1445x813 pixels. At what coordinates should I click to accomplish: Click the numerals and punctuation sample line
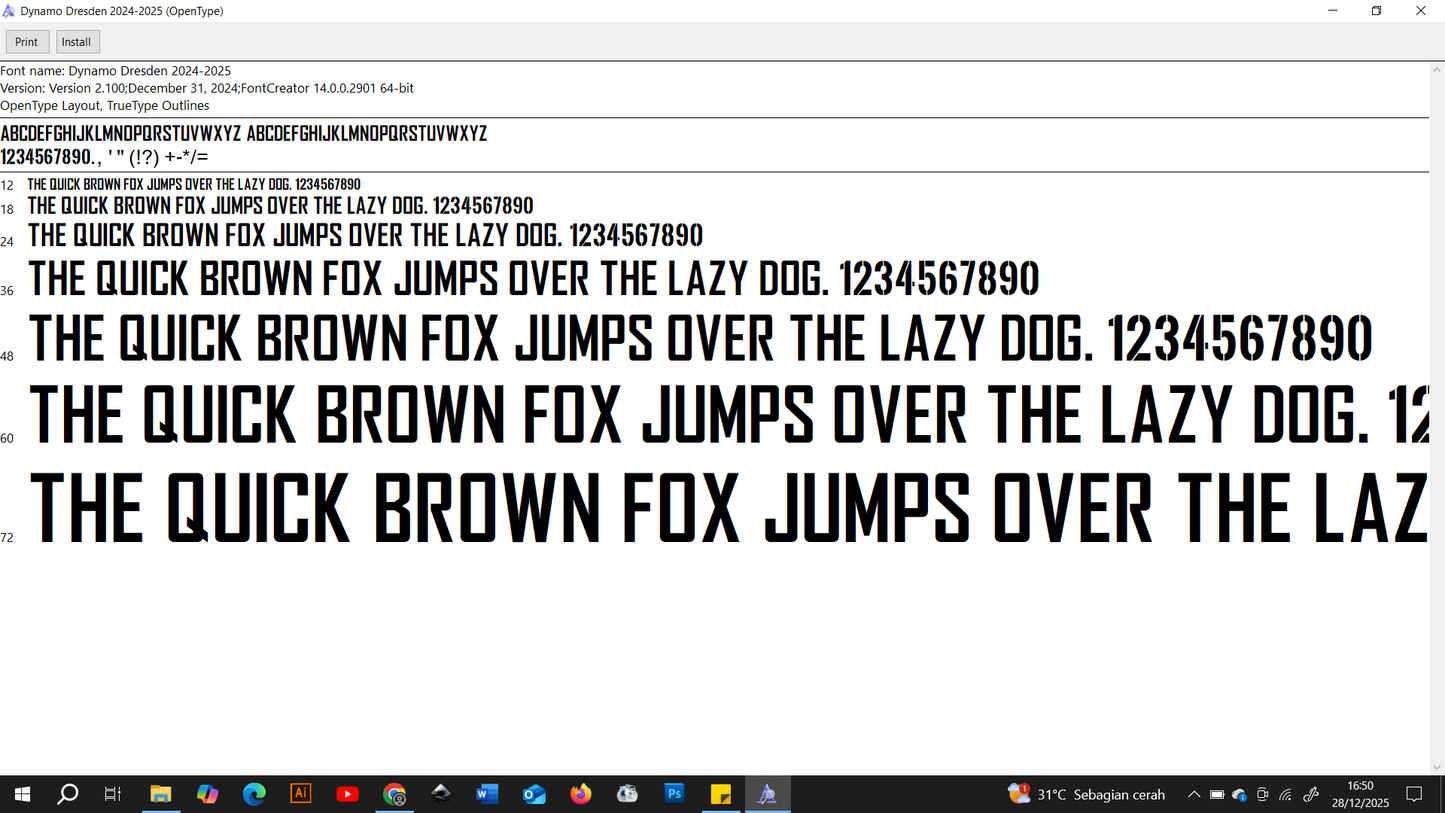(x=104, y=157)
